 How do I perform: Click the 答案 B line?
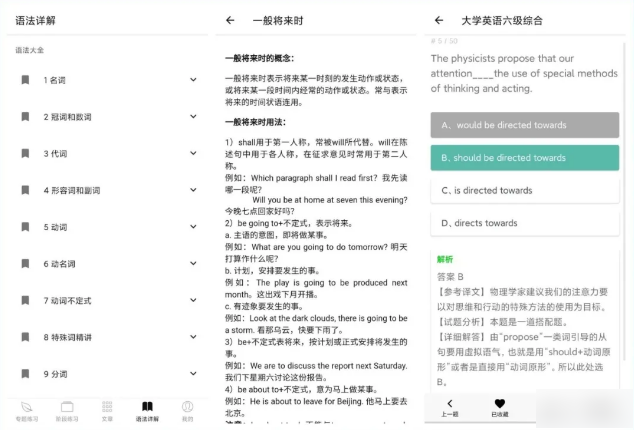coord(450,277)
